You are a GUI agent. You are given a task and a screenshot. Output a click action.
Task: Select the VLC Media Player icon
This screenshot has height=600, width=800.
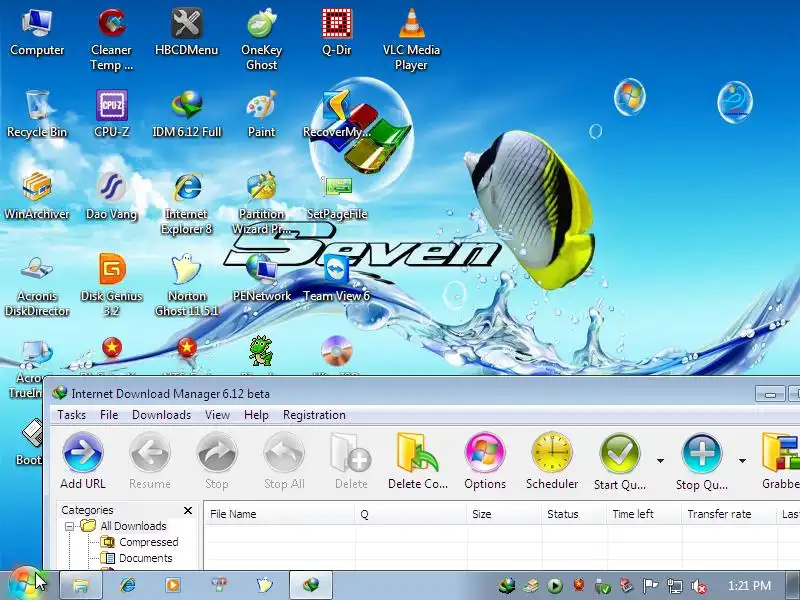(x=411, y=39)
